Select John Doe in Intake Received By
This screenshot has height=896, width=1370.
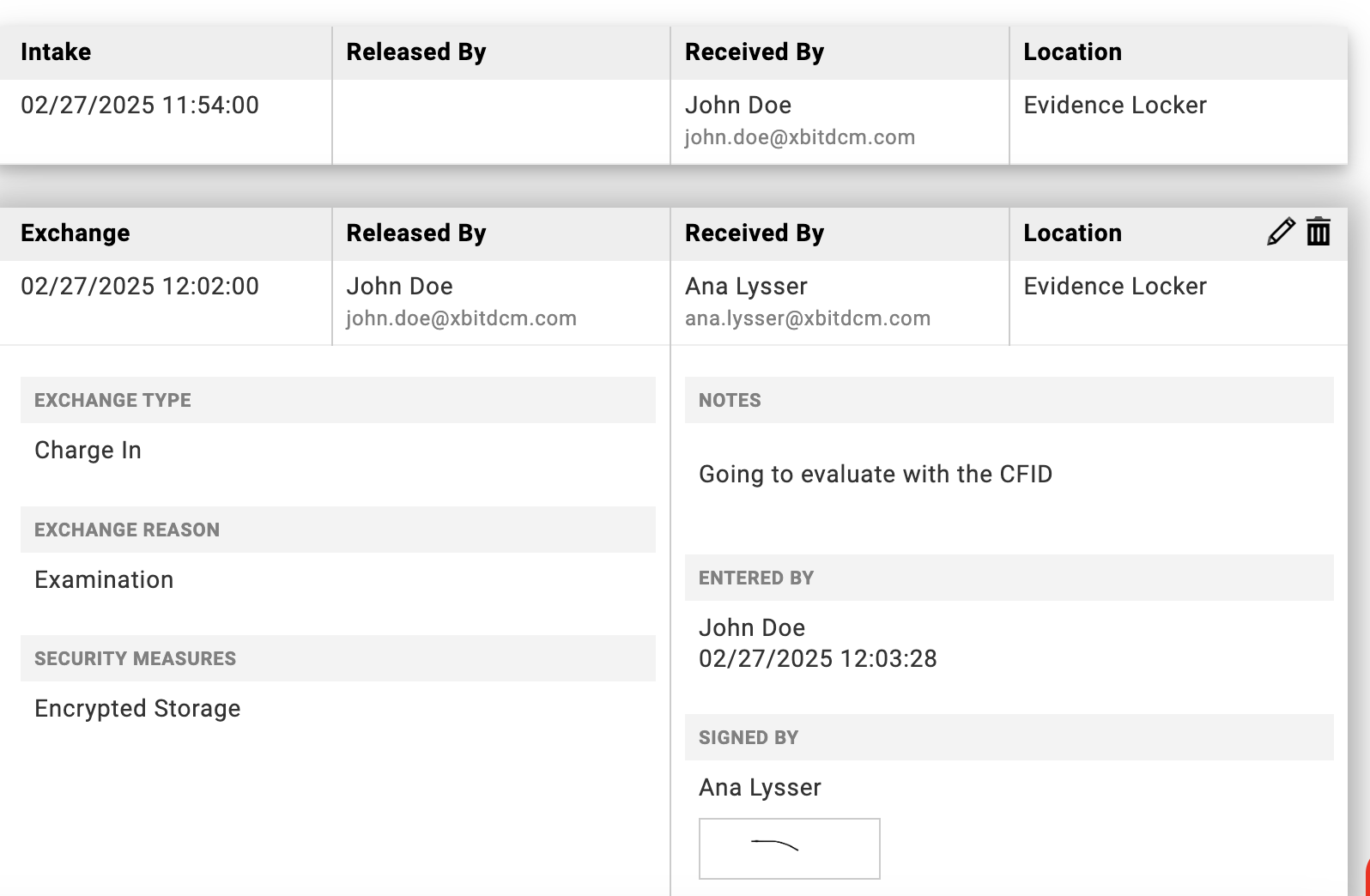[738, 105]
